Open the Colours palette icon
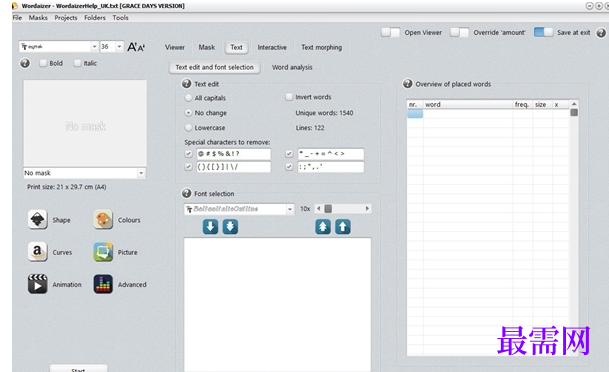Screen dimensions: 609x372 103,219
